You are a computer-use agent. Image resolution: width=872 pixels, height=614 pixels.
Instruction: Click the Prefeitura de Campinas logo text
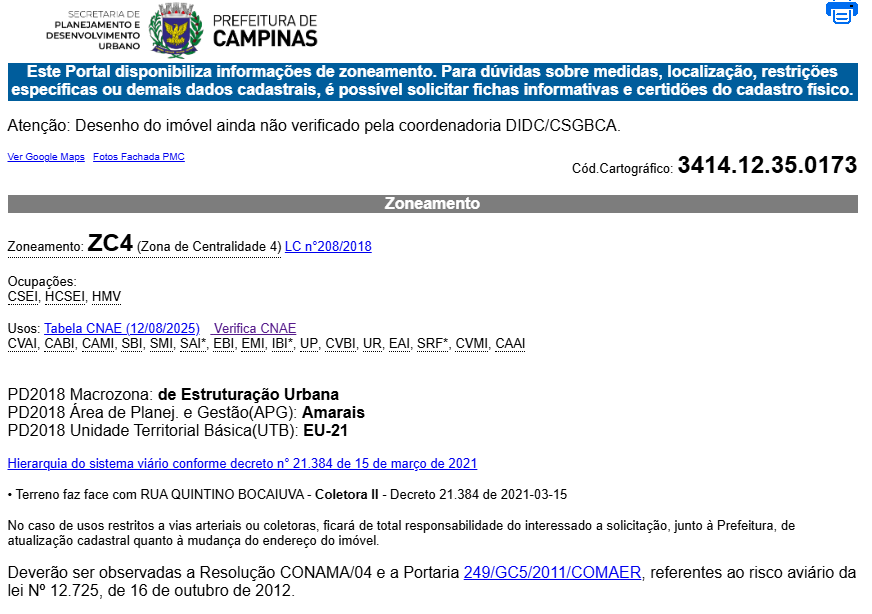pos(265,31)
